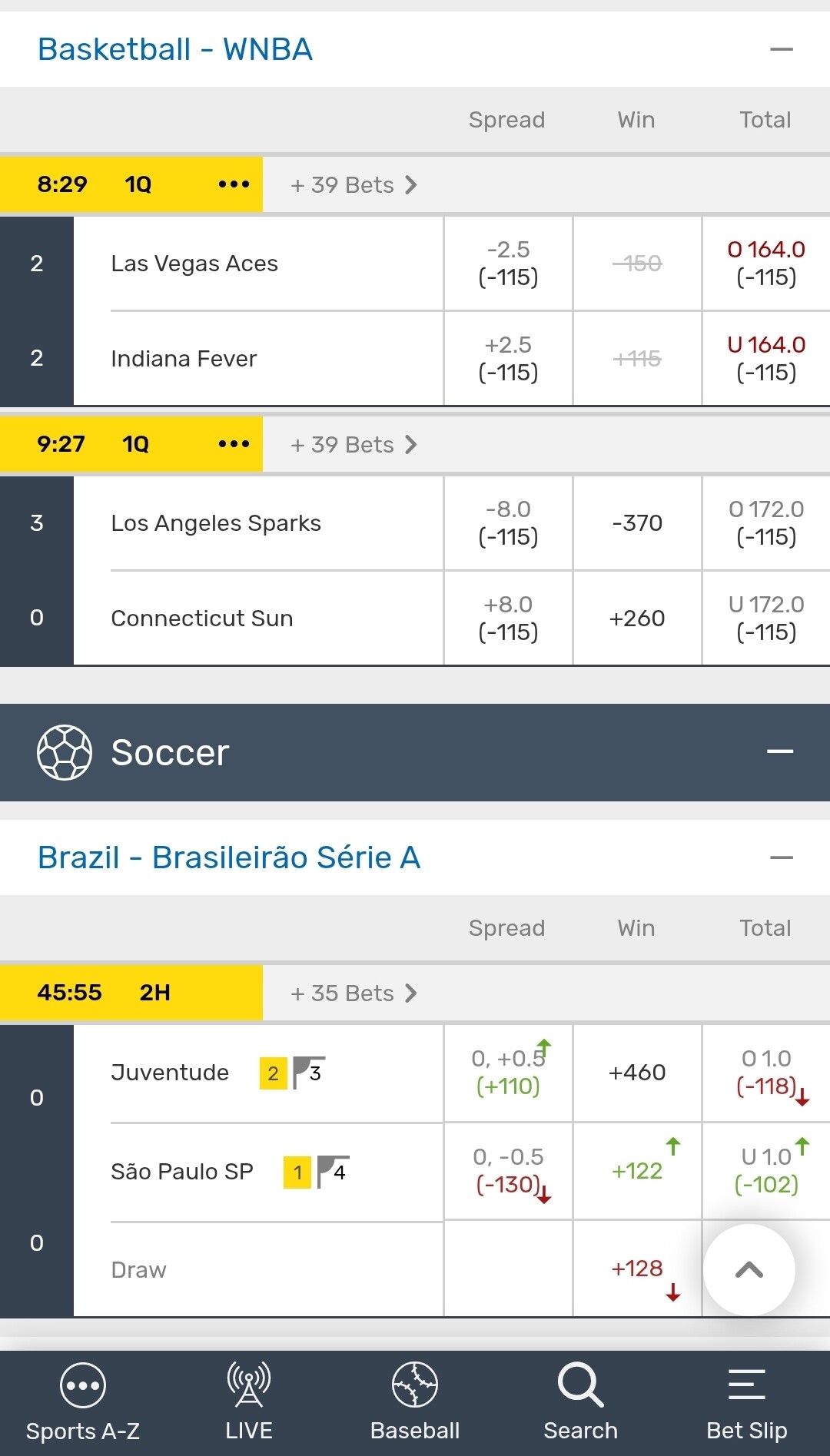This screenshot has height=1456, width=830.
Task: Open +35 Bets for Juventude match
Action: click(354, 993)
